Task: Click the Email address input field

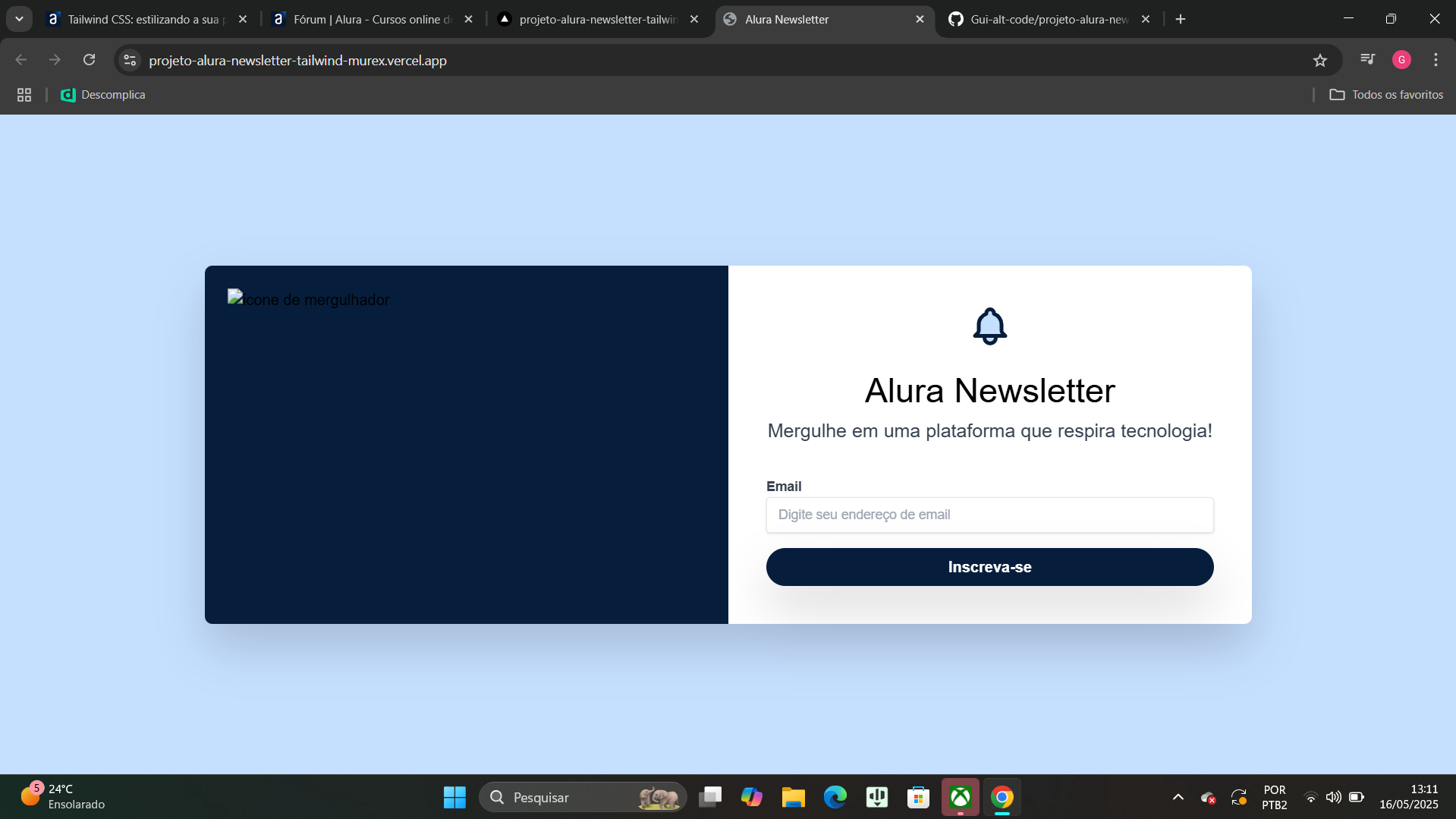Action: pos(989,515)
